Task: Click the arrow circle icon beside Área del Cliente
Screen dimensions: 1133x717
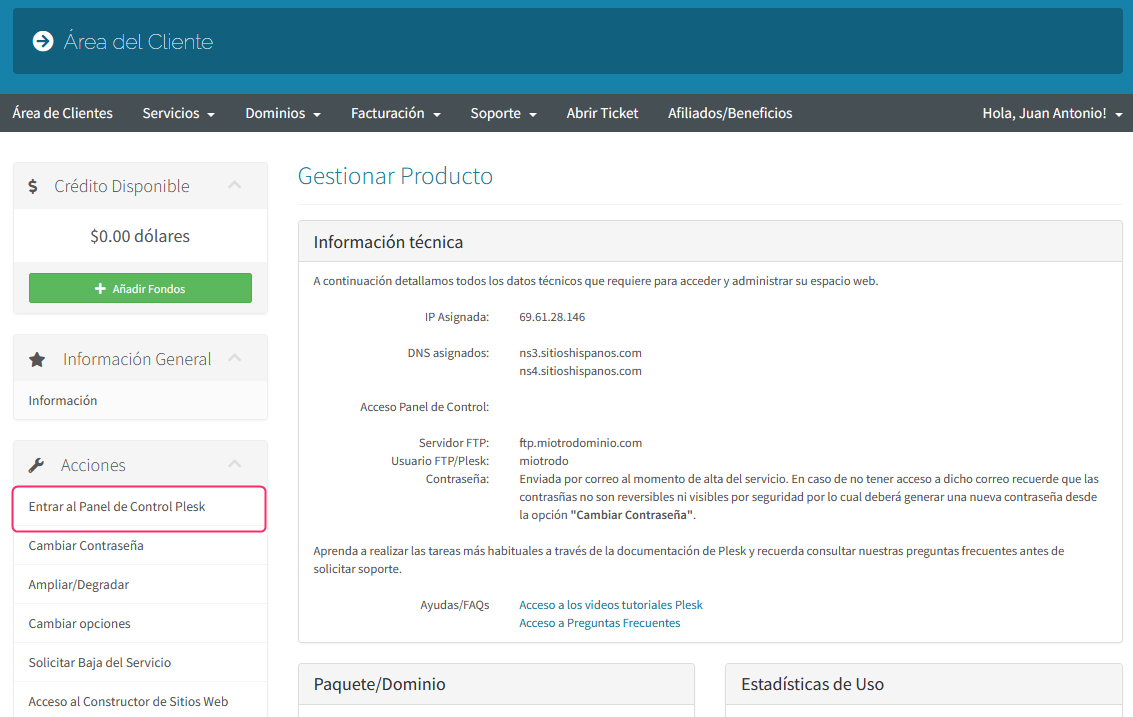Action: pos(42,41)
